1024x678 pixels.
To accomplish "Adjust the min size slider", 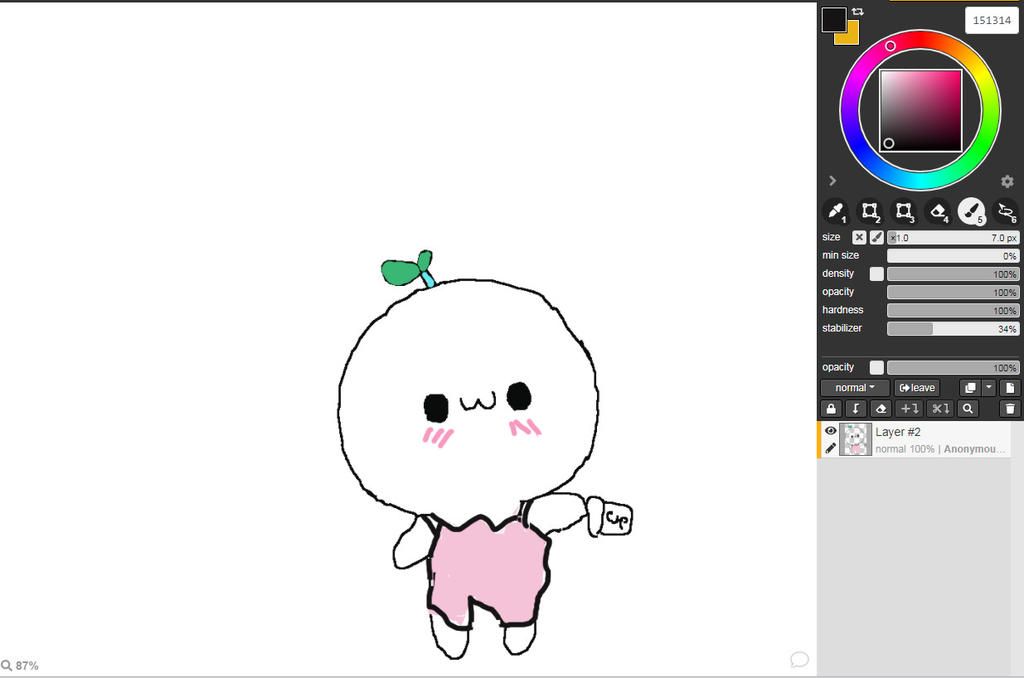I will [953, 256].
